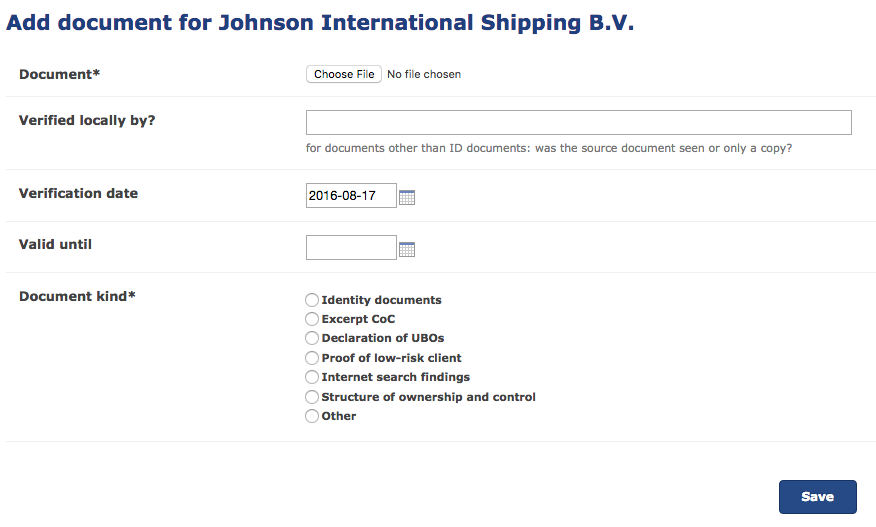Click the empty Valid until date field
Image resolution: width=876 pixels, height=527 pixels.
(351, 248)
